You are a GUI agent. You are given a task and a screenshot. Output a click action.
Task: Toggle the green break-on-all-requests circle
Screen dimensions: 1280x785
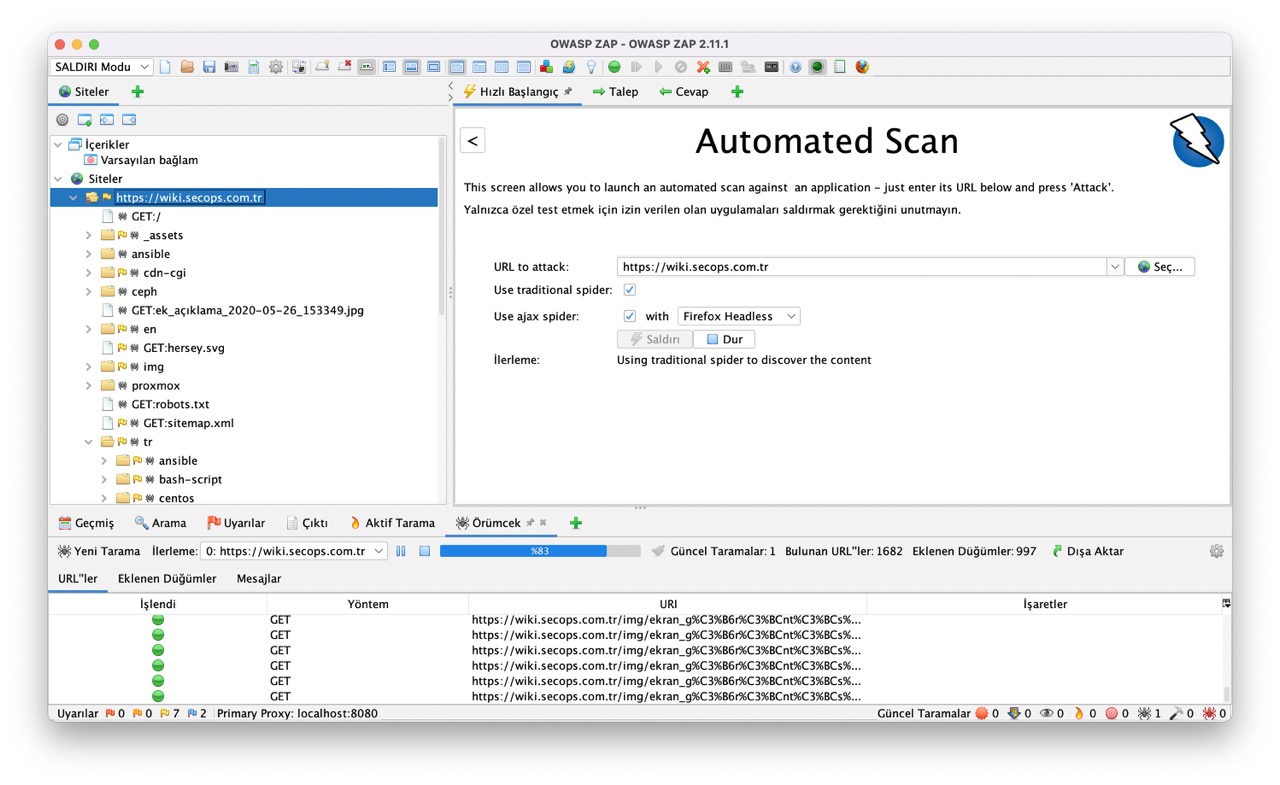pos(614,67)
